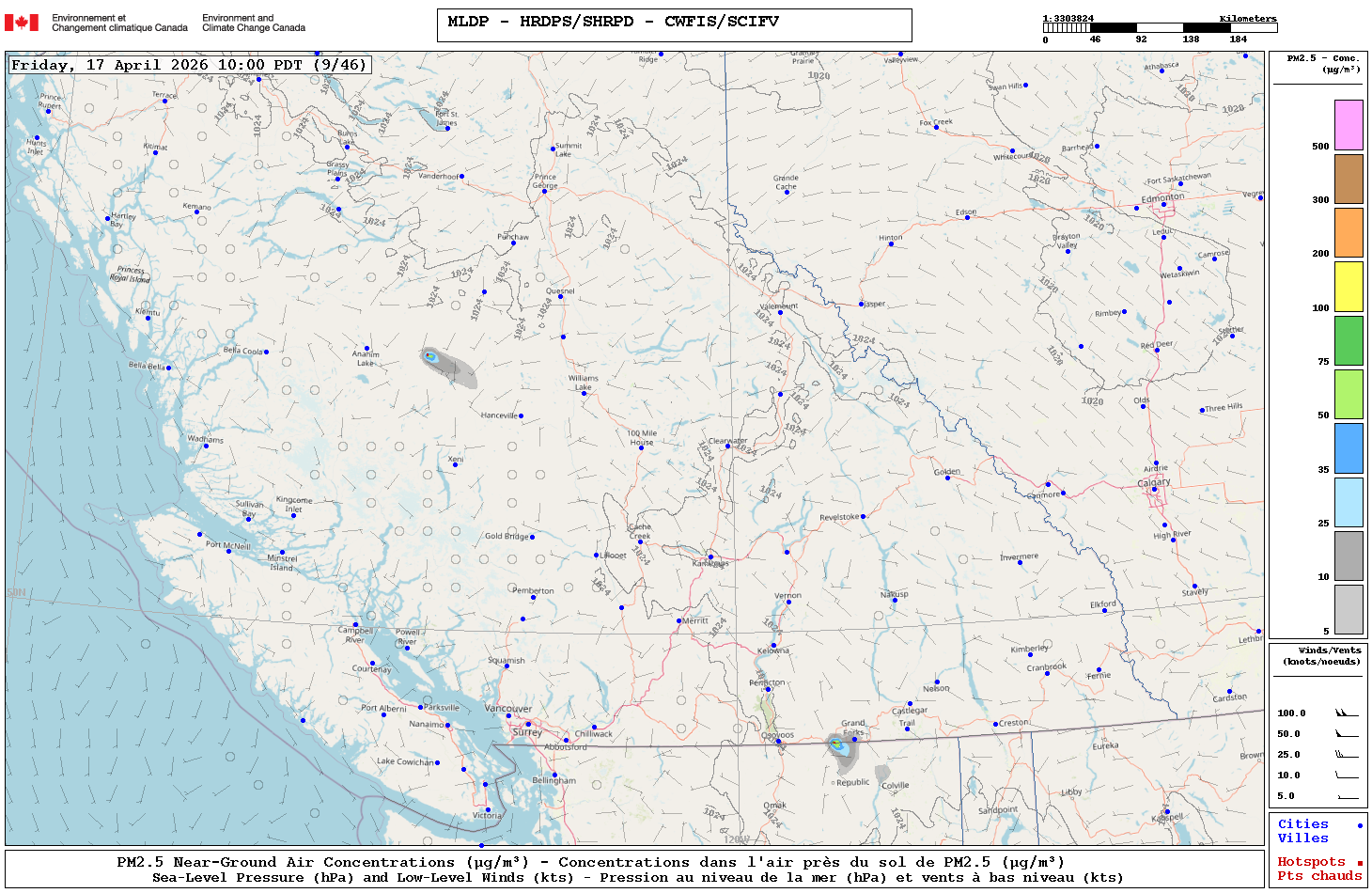Click the Calgary city label
This screenshot has width=1372, height=893.
click(x=1154, y=482)
